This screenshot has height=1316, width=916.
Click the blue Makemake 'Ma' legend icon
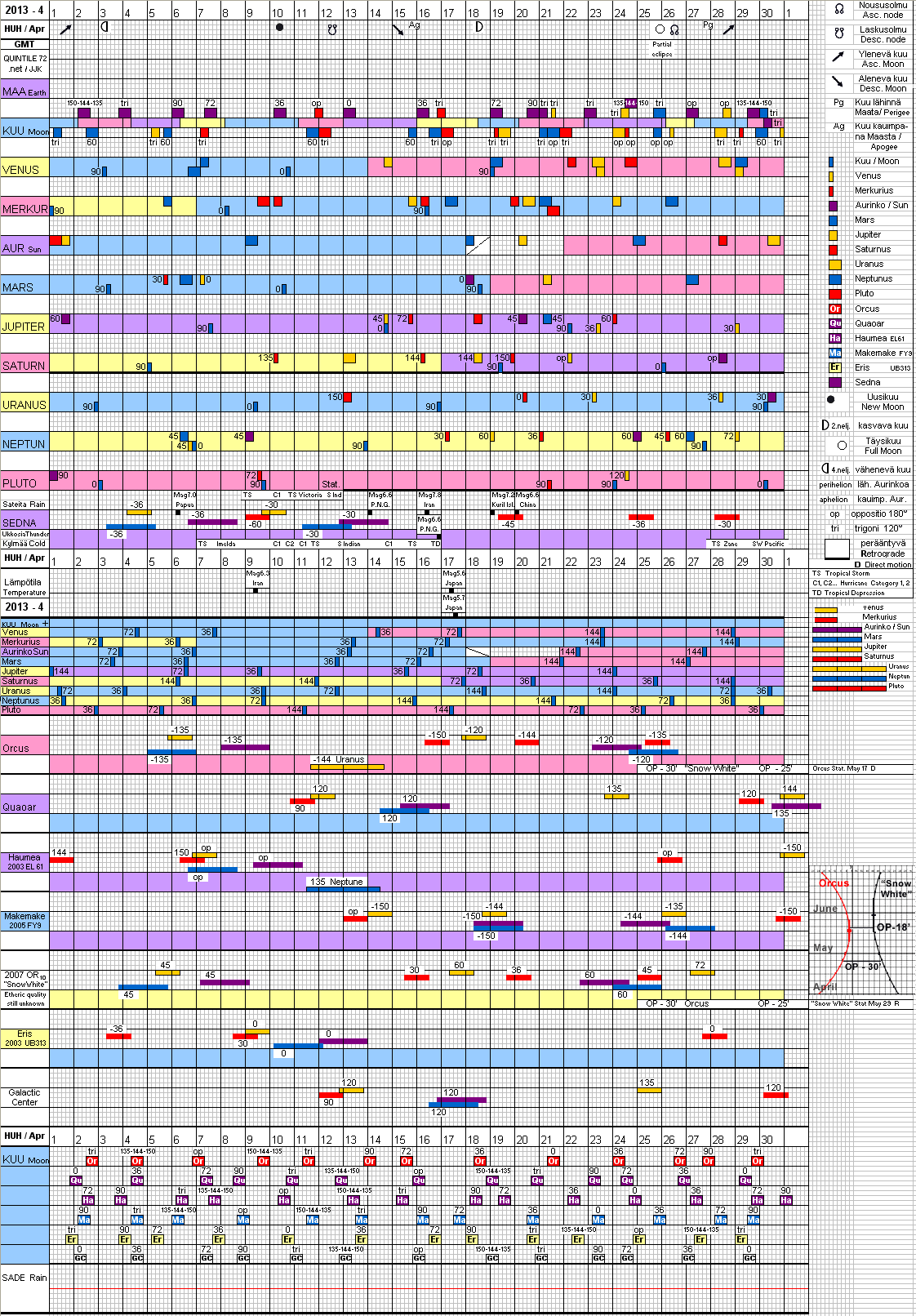834,353
